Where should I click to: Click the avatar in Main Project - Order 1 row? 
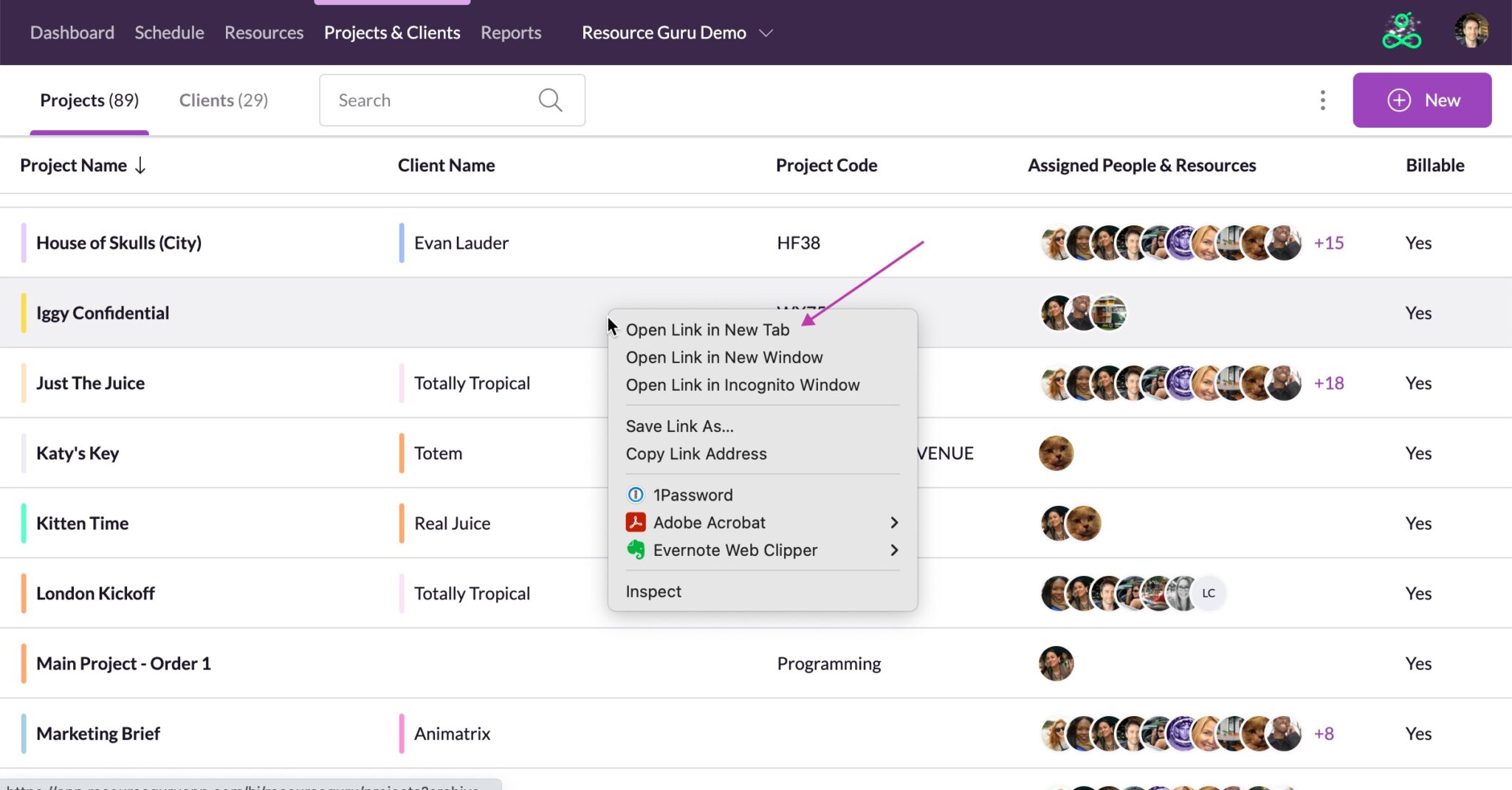pyautogui.click(x=1056, y=663)
